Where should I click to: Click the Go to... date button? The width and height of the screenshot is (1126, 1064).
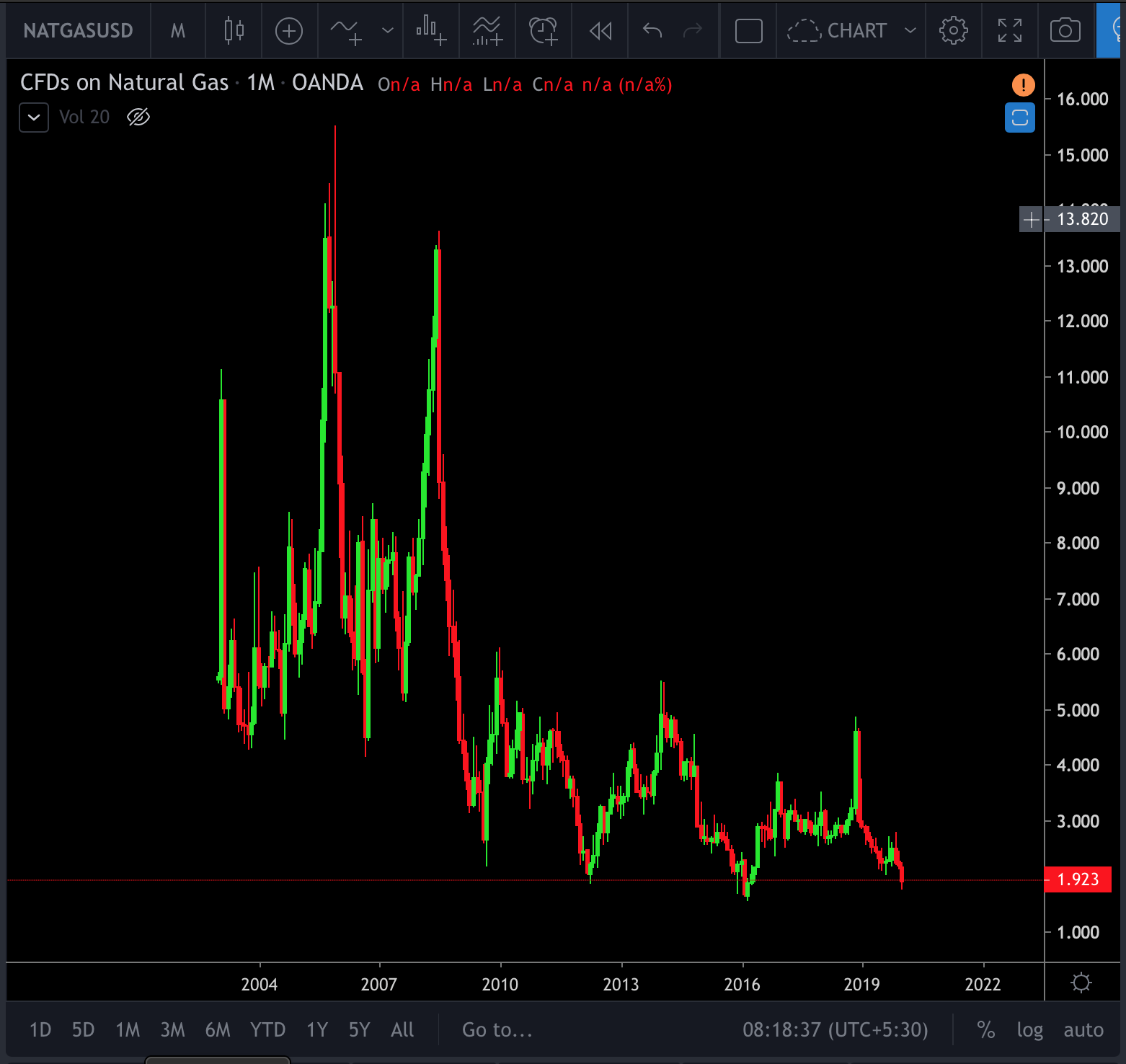pyautogui.click(x=497, y=1029)
